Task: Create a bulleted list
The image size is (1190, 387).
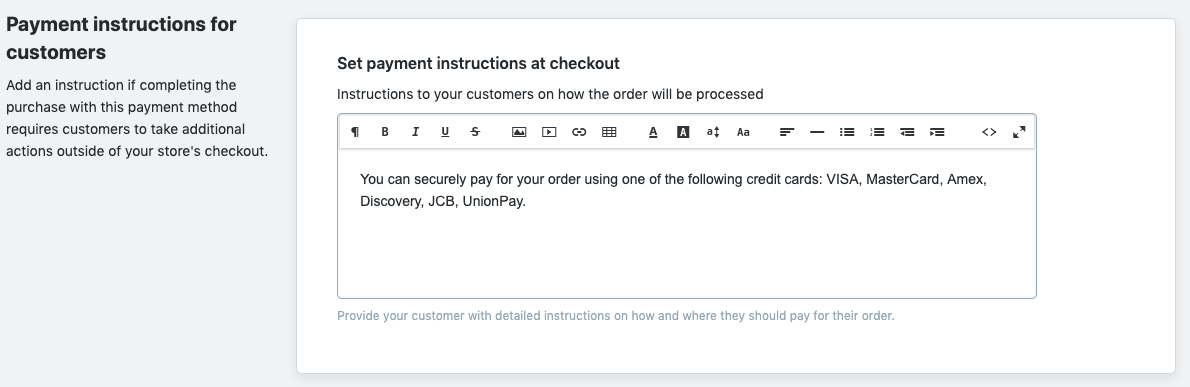Action: (x=847, y=132)
